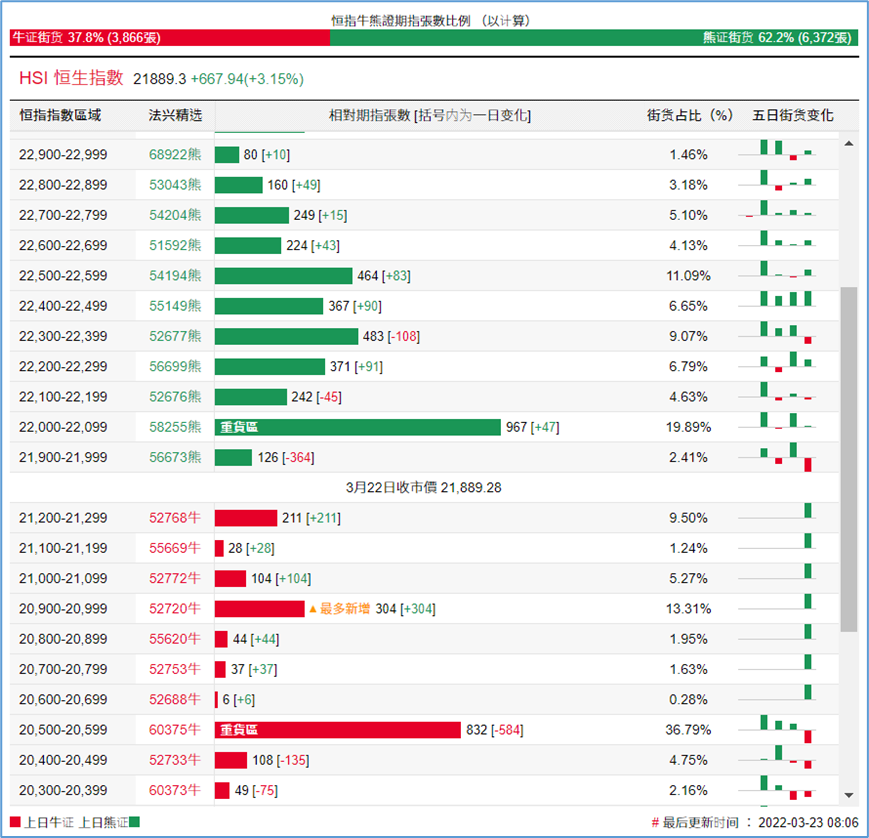Open the 58255熊 warrant link

tap(175, 427)
